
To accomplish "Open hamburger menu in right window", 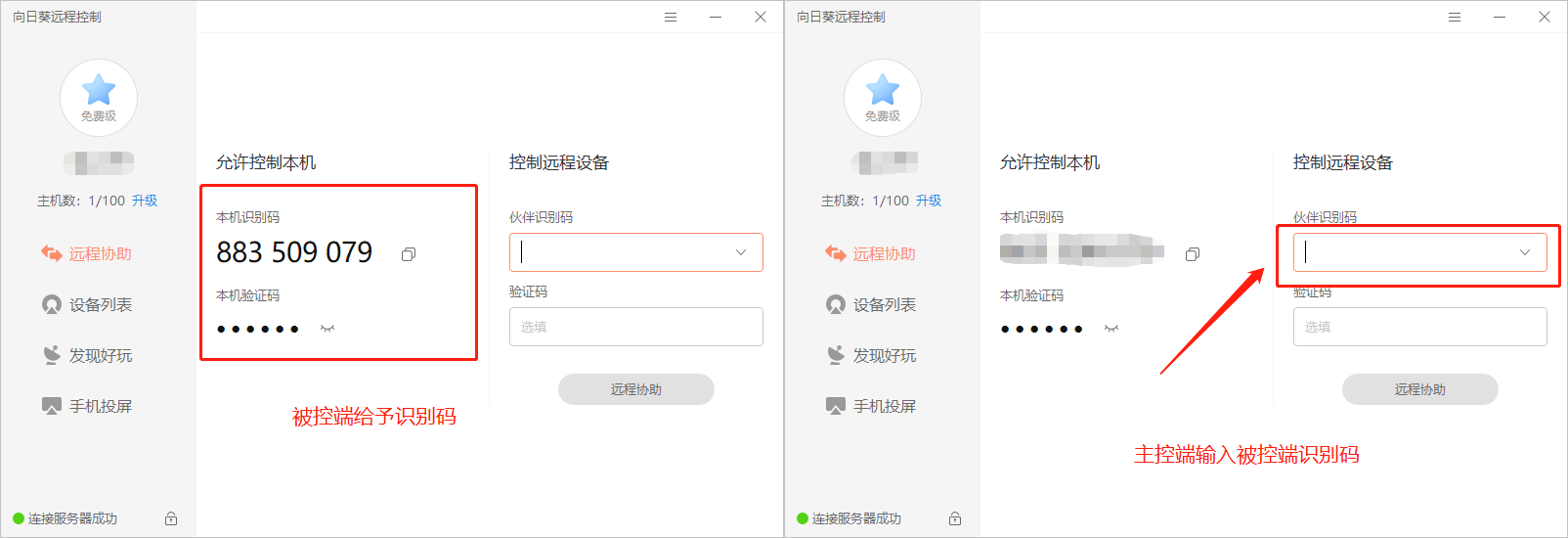I will [1455, 18].
